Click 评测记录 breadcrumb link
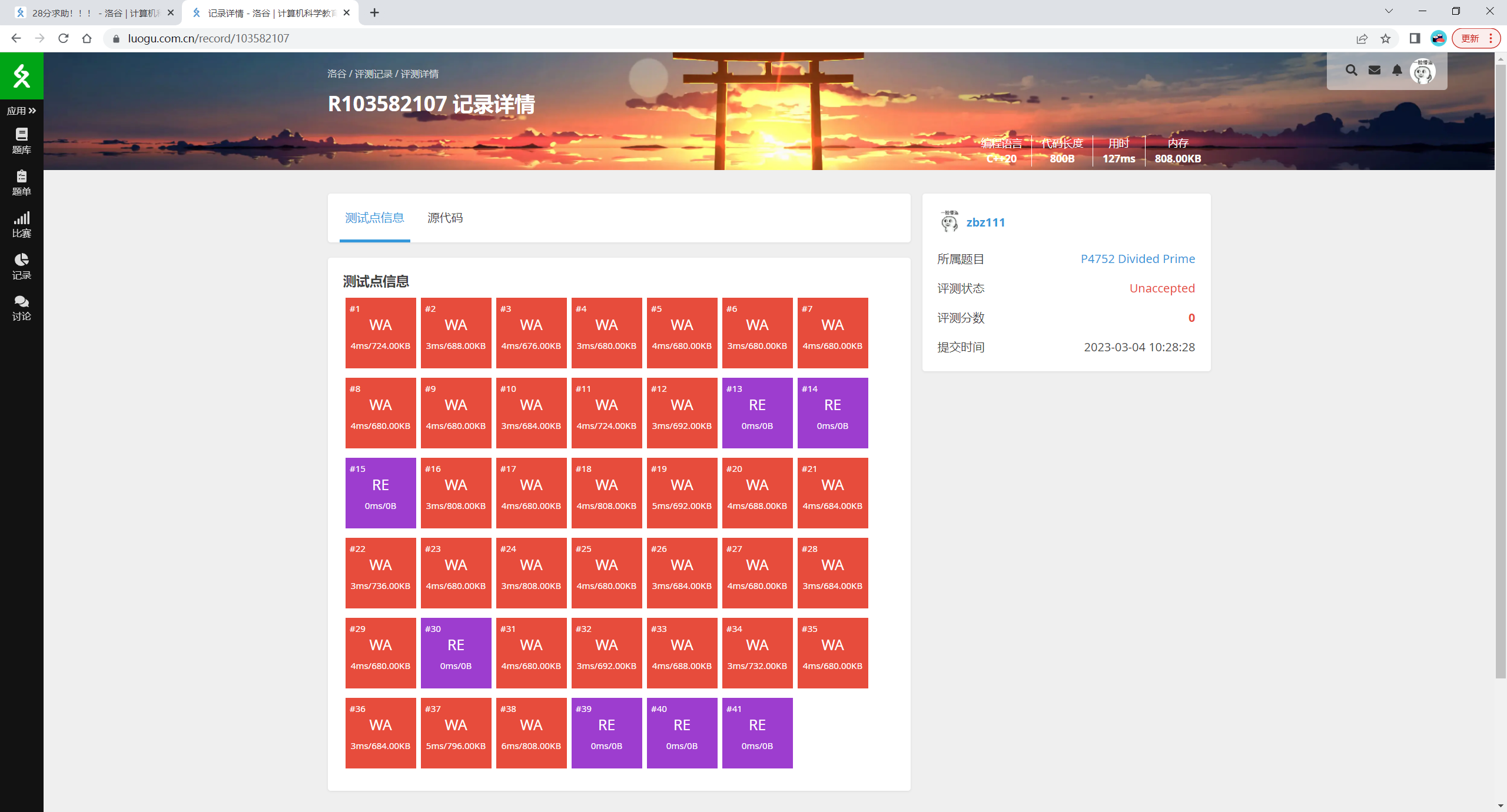 point(373,74)
